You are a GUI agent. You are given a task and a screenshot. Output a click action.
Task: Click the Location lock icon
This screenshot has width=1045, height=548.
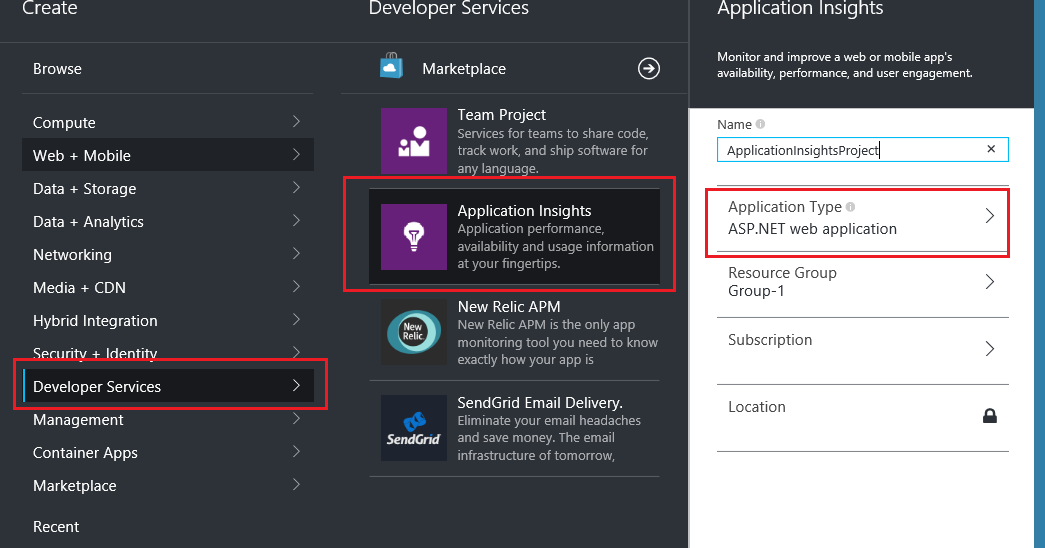coord(989,416)
